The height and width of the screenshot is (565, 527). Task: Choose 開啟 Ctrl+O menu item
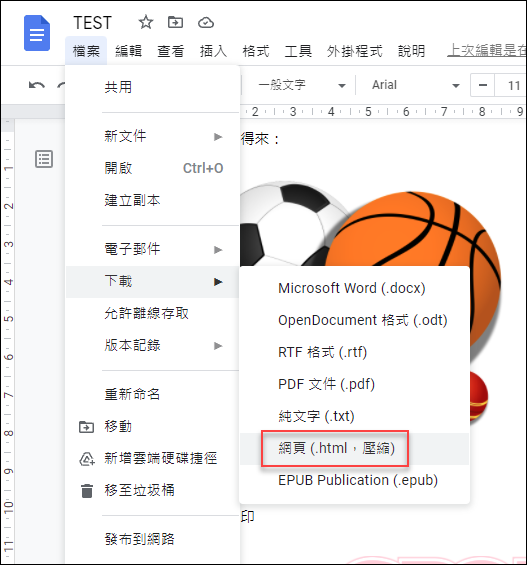tap(153, 168)
